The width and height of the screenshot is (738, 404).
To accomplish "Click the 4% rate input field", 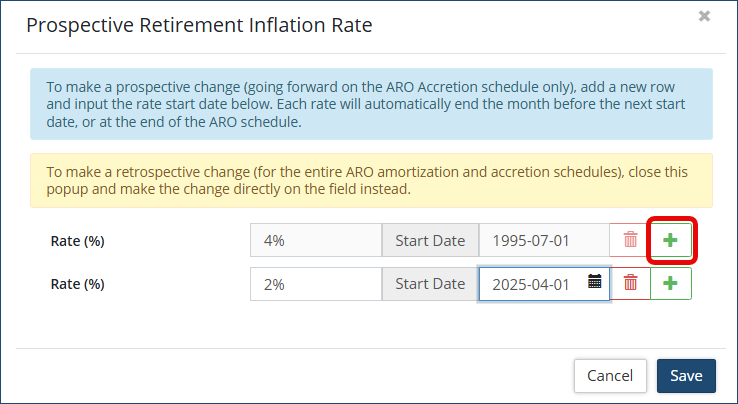I will pyautogui.click(x=316, y=241).
